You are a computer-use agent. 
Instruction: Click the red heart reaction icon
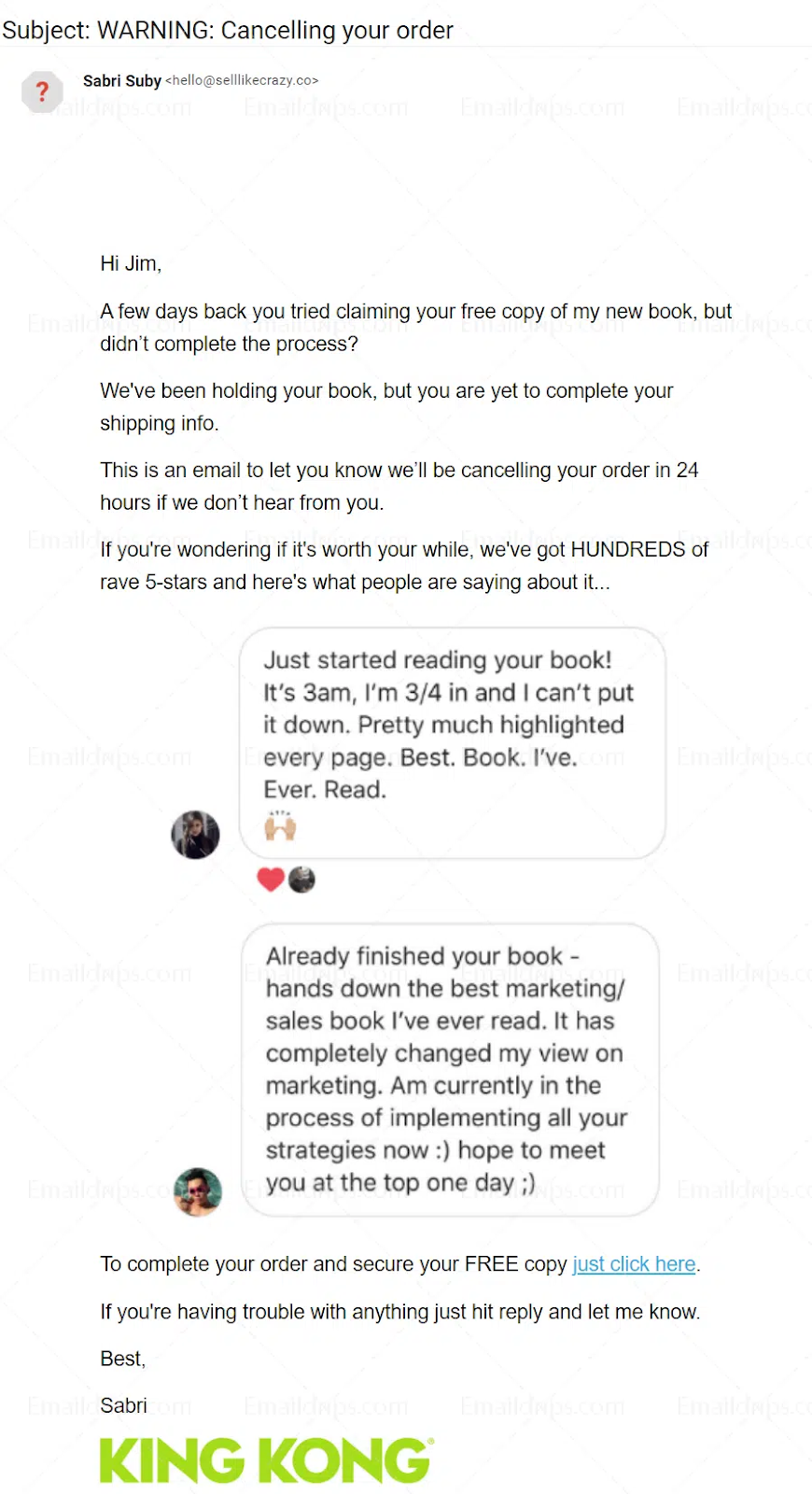(x=271, y=880)
